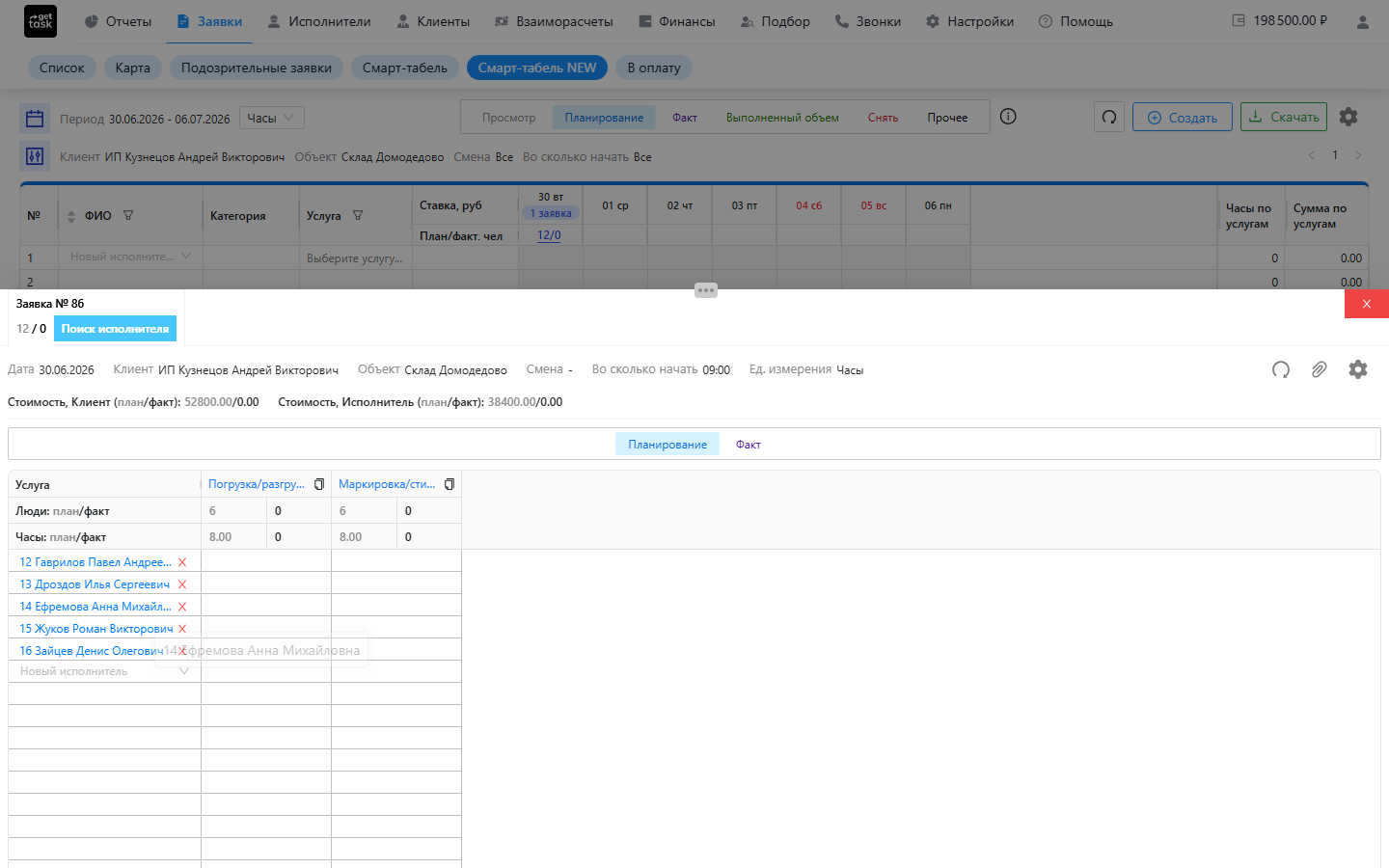Toggle to Факт view in request panel

[749, 445]
